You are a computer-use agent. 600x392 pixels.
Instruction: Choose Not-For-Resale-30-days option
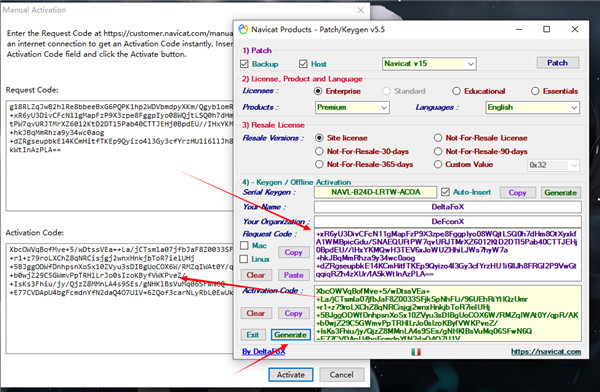pyautogui.click(x=319, y=151)
